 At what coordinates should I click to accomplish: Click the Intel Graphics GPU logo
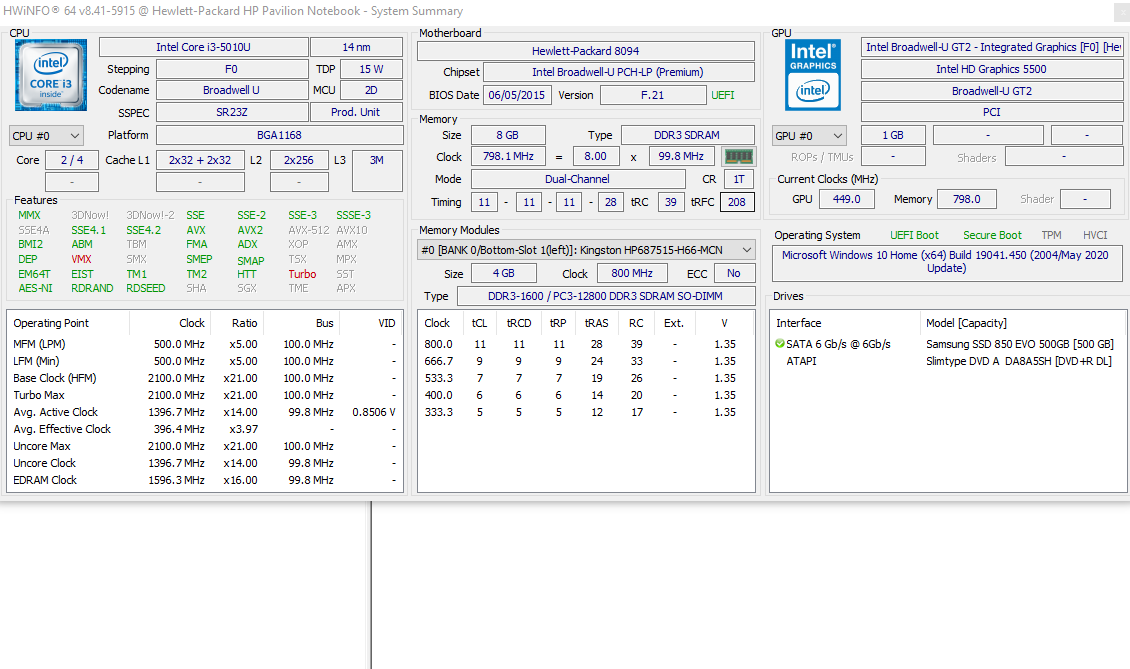pyautogui.click(x=813, y=74)
